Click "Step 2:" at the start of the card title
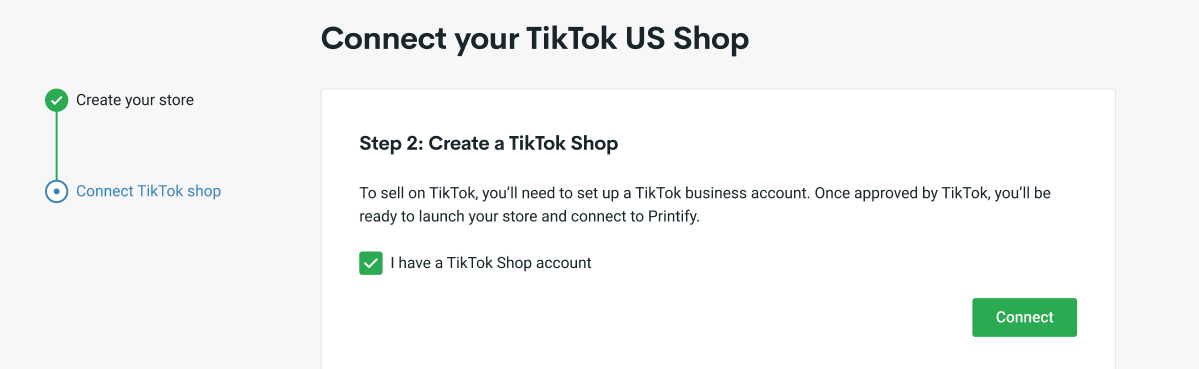Image resolution: width=1199 pixels, height=369 pixels. 391,144
